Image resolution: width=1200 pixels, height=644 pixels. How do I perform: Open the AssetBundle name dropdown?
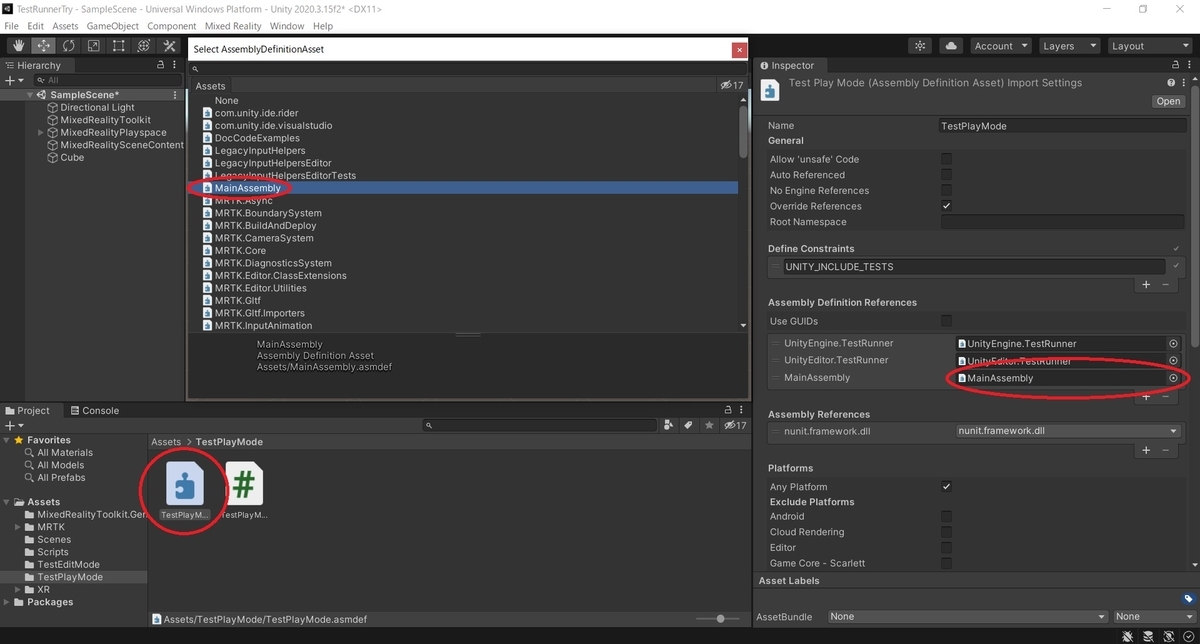coord(967,617)
